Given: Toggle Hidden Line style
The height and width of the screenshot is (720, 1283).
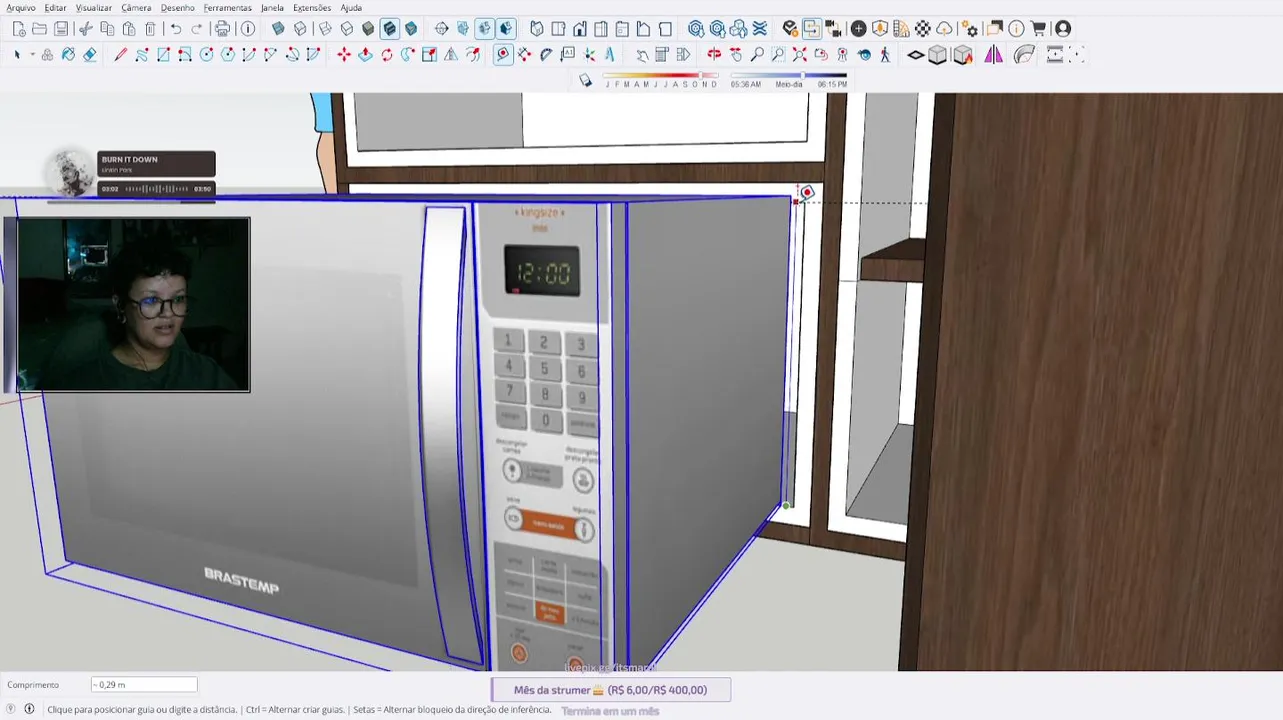Looking at the screenshot, I should (347, 29).
